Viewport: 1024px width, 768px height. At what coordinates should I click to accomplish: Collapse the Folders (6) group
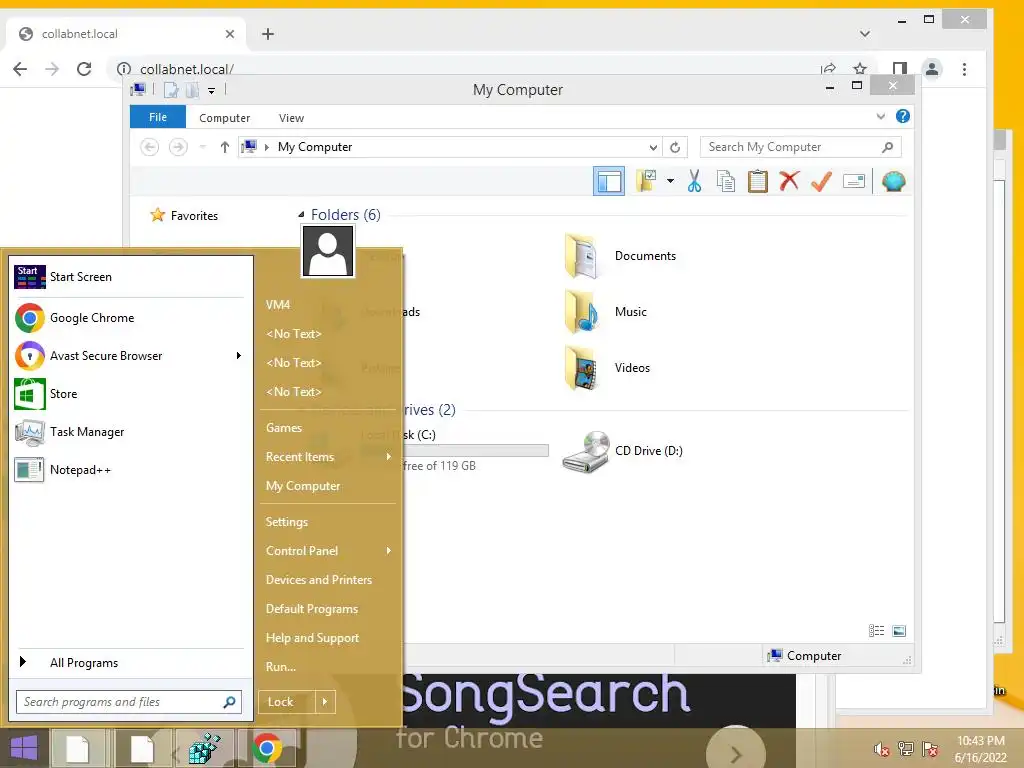coord(300,215)
